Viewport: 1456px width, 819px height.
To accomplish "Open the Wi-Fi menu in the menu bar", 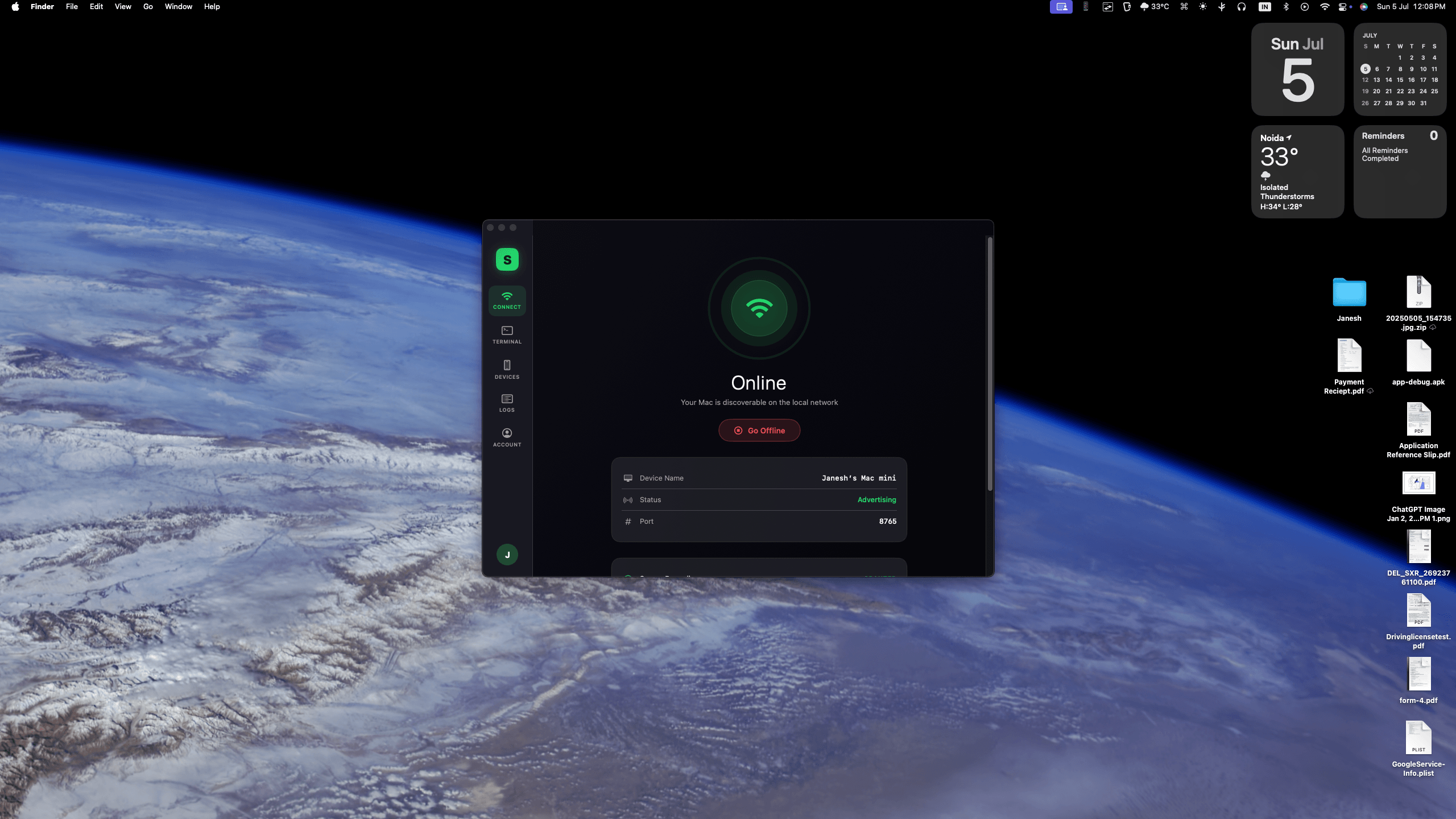I will [x=1325, y=7].
